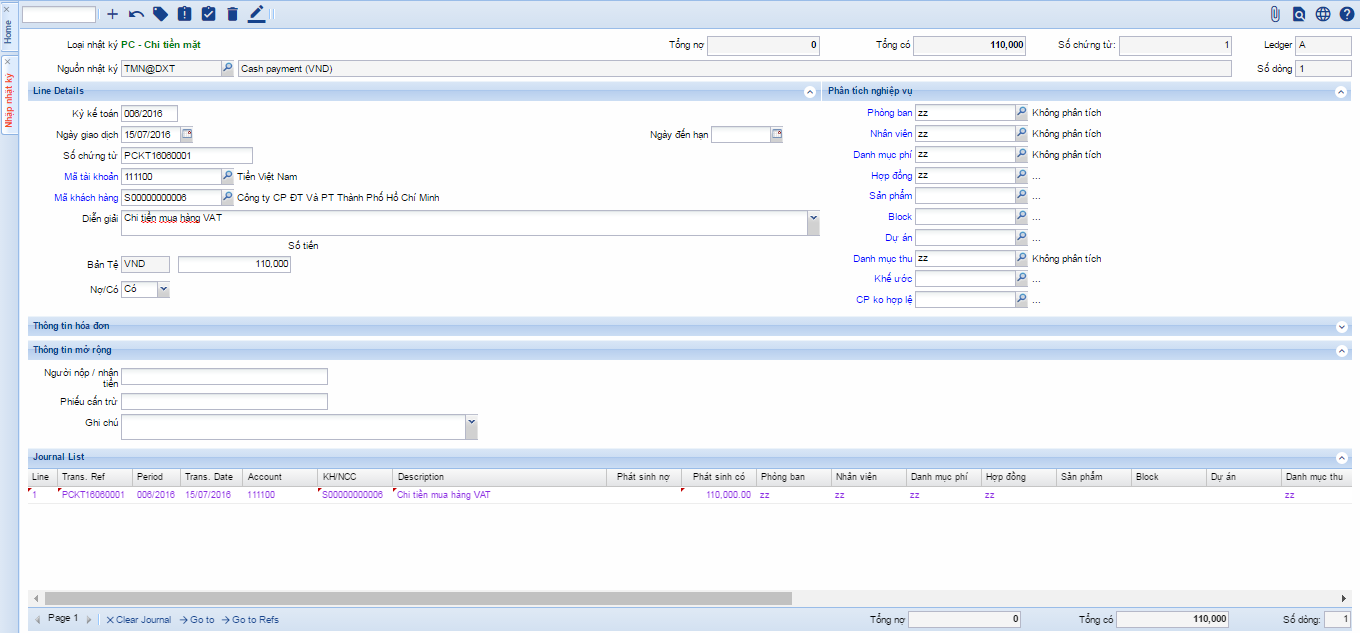Click the lookup magnifier for Khế ước
The height and width of the screenshot is (633, 1360).
1021,279
